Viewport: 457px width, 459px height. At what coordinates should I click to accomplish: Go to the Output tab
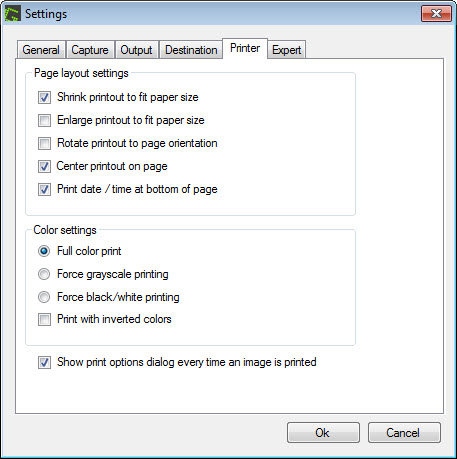[136, 50]
